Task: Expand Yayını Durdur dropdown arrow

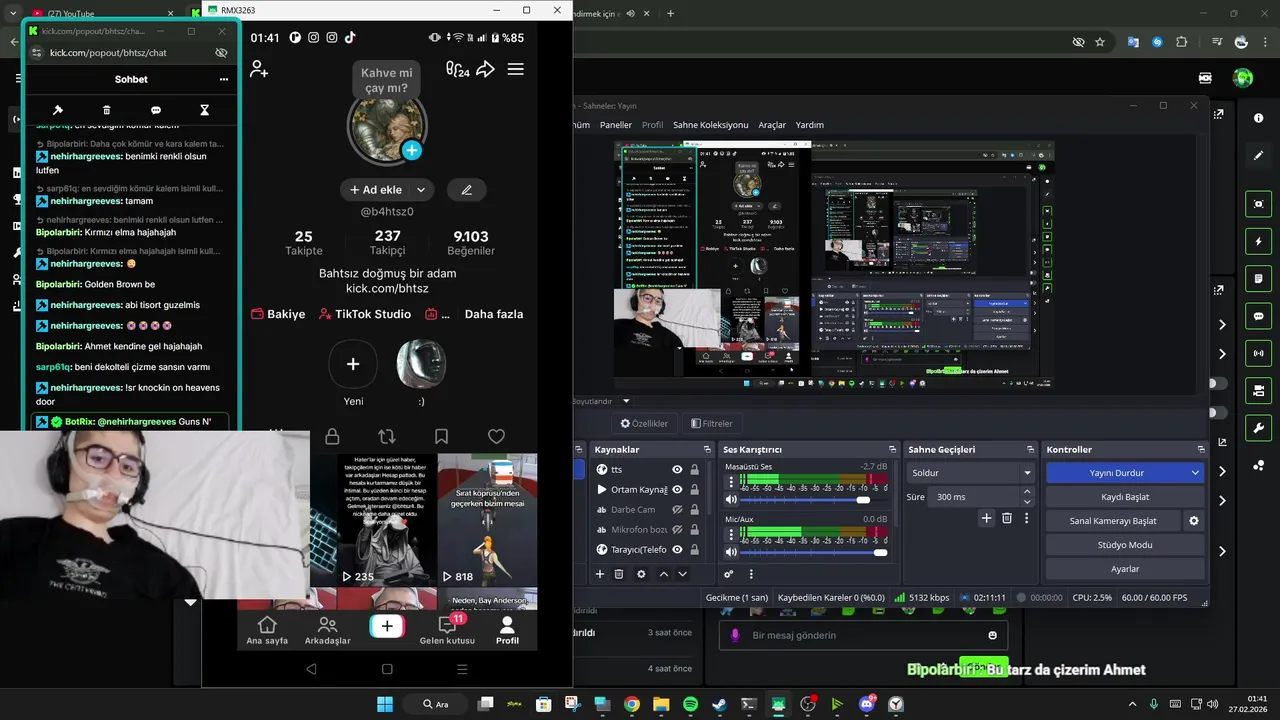Action: [x=1195, y=473]
